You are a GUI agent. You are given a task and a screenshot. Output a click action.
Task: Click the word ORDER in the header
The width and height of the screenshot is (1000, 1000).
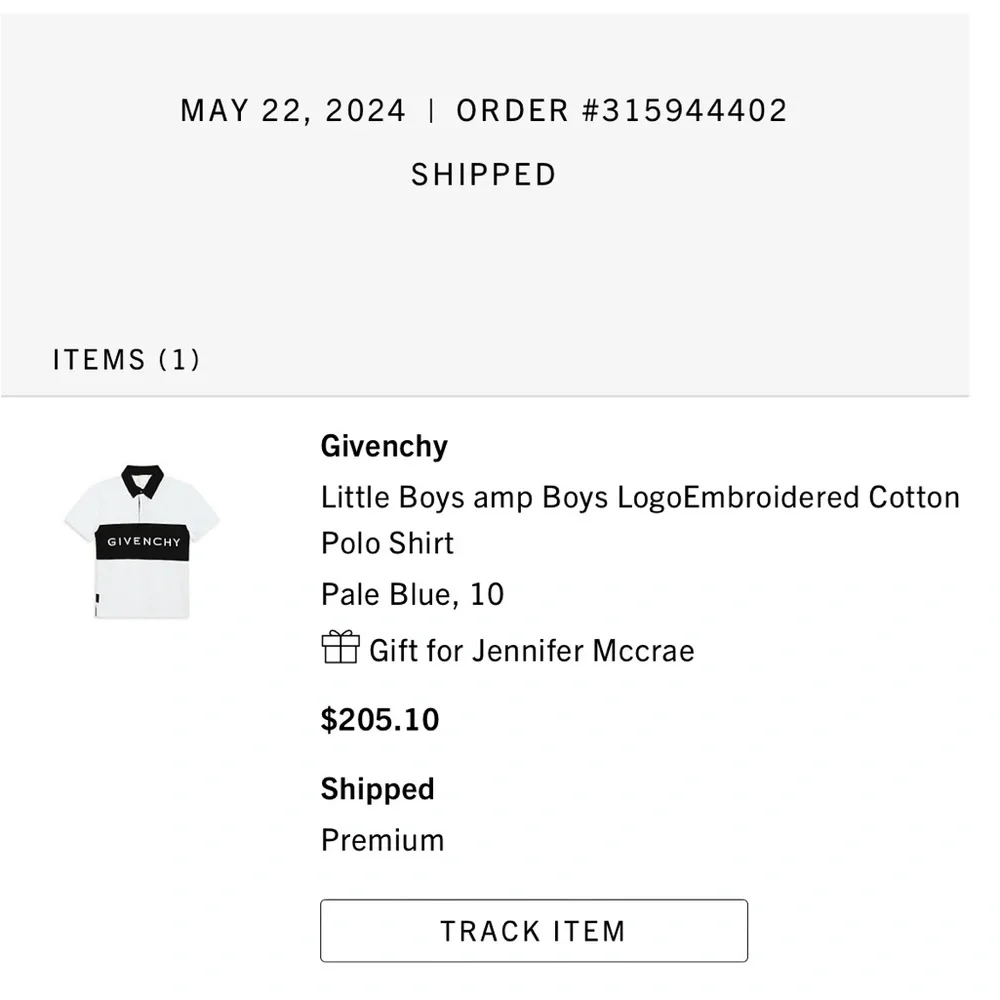[x=512, y=111]
